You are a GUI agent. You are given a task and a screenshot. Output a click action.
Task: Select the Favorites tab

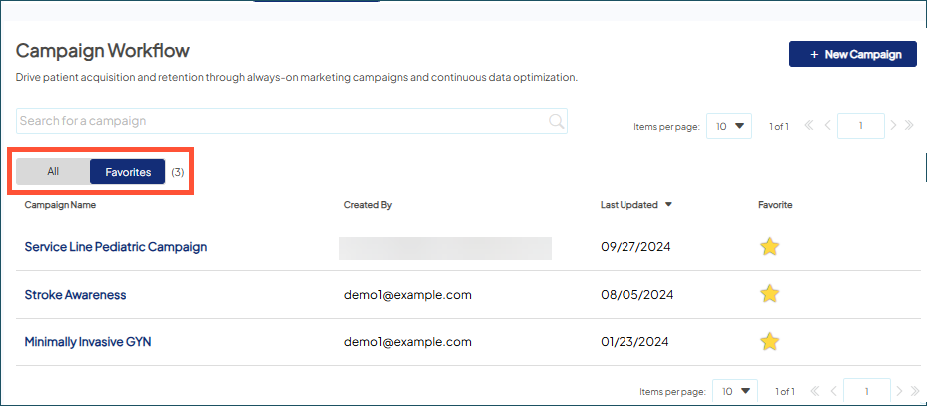[x=128, y=172]
